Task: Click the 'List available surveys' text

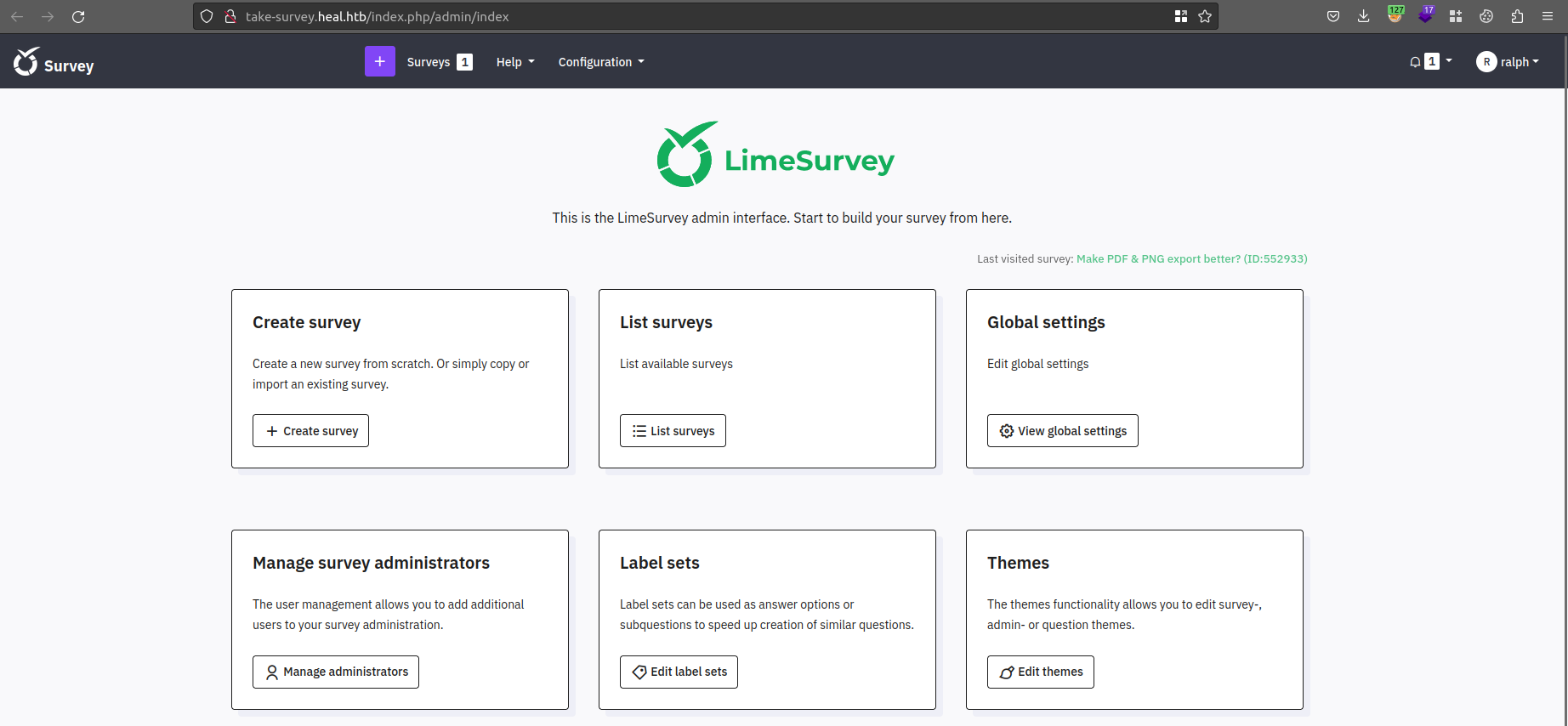Action: [676, 364]
